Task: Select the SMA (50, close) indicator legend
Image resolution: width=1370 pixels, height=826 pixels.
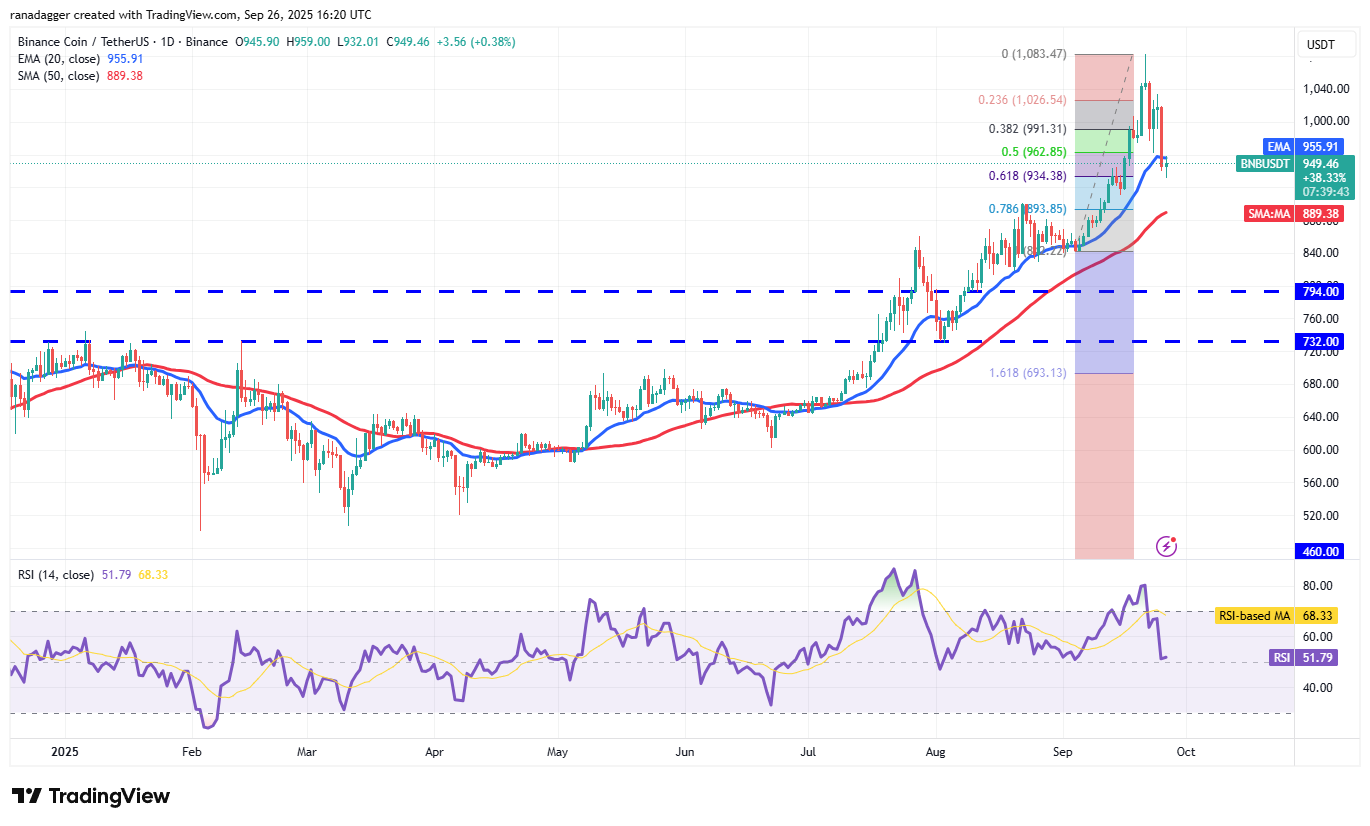Action: [x=58, y=75]
